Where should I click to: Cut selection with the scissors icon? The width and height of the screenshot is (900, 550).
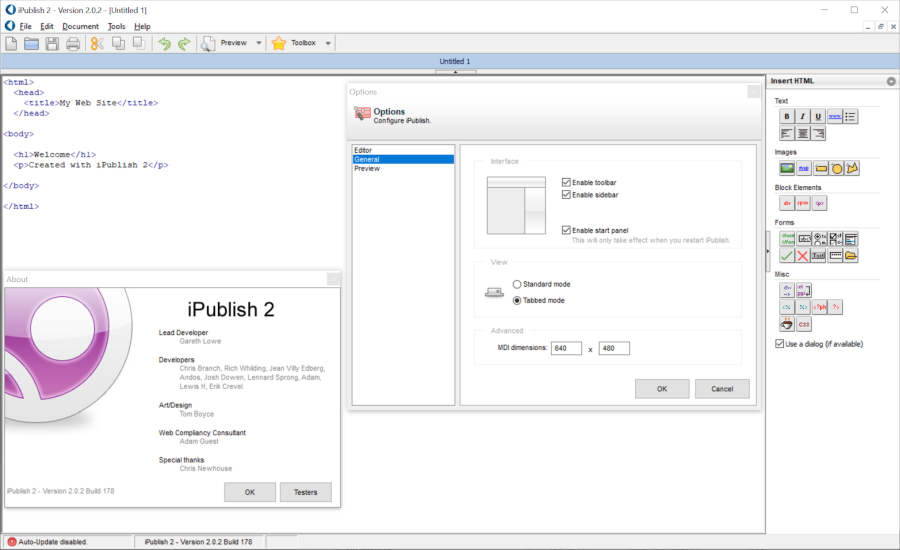pos(97,43)
